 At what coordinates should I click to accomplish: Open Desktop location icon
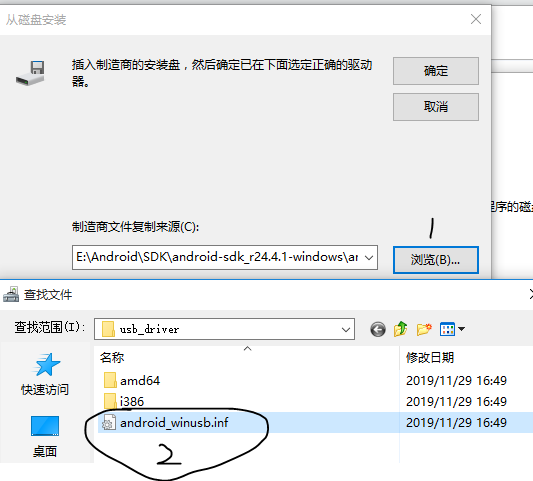(x=45, y=426)
